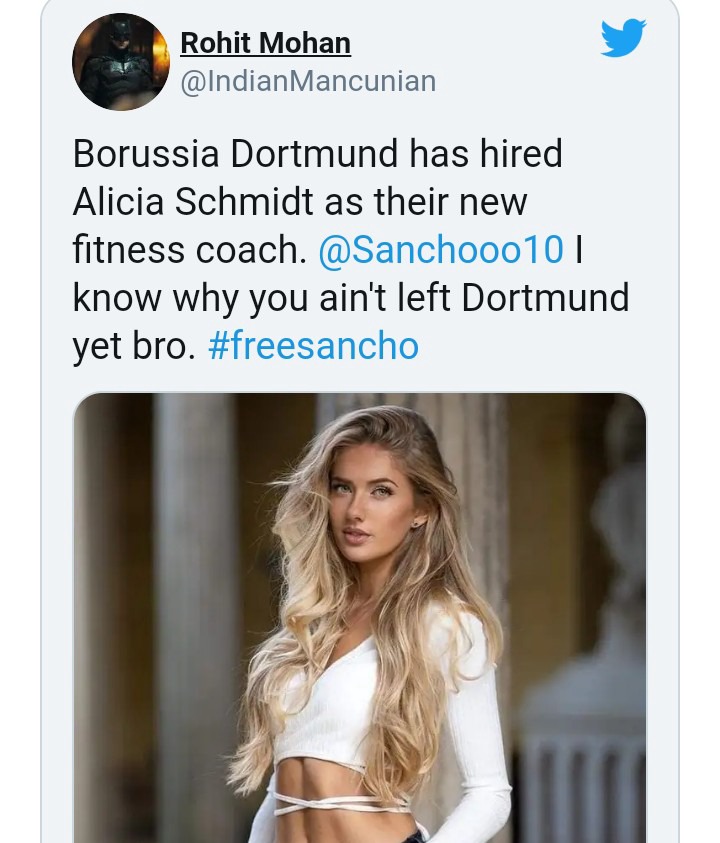
Task: Open the @Sanchooo10 mention
Action: click(x=441, y=250)
